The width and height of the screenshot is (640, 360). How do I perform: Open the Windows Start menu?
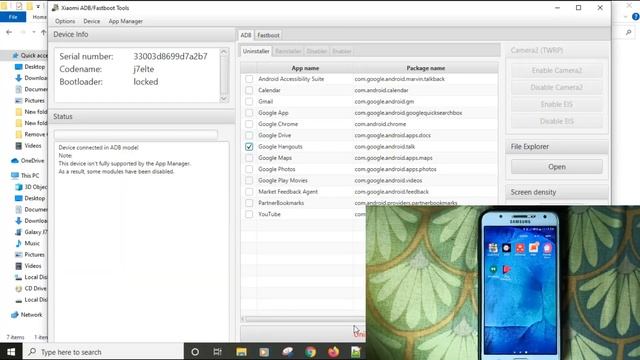click(11, 351)
